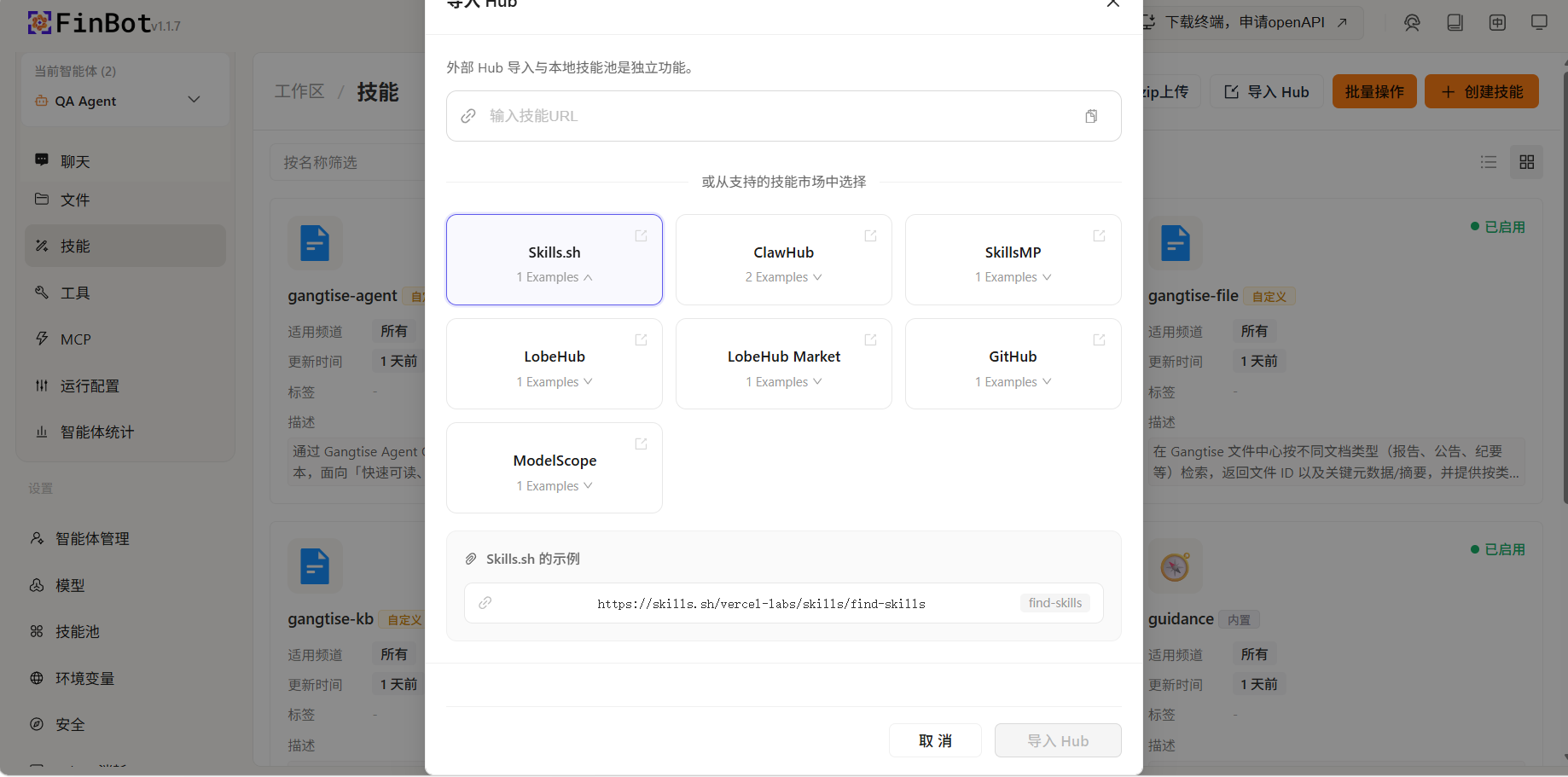Viewport: 1568px width, 777px height.
Task: Click the 自定义 tag on gangtise-file
Action: (1269, 297)
